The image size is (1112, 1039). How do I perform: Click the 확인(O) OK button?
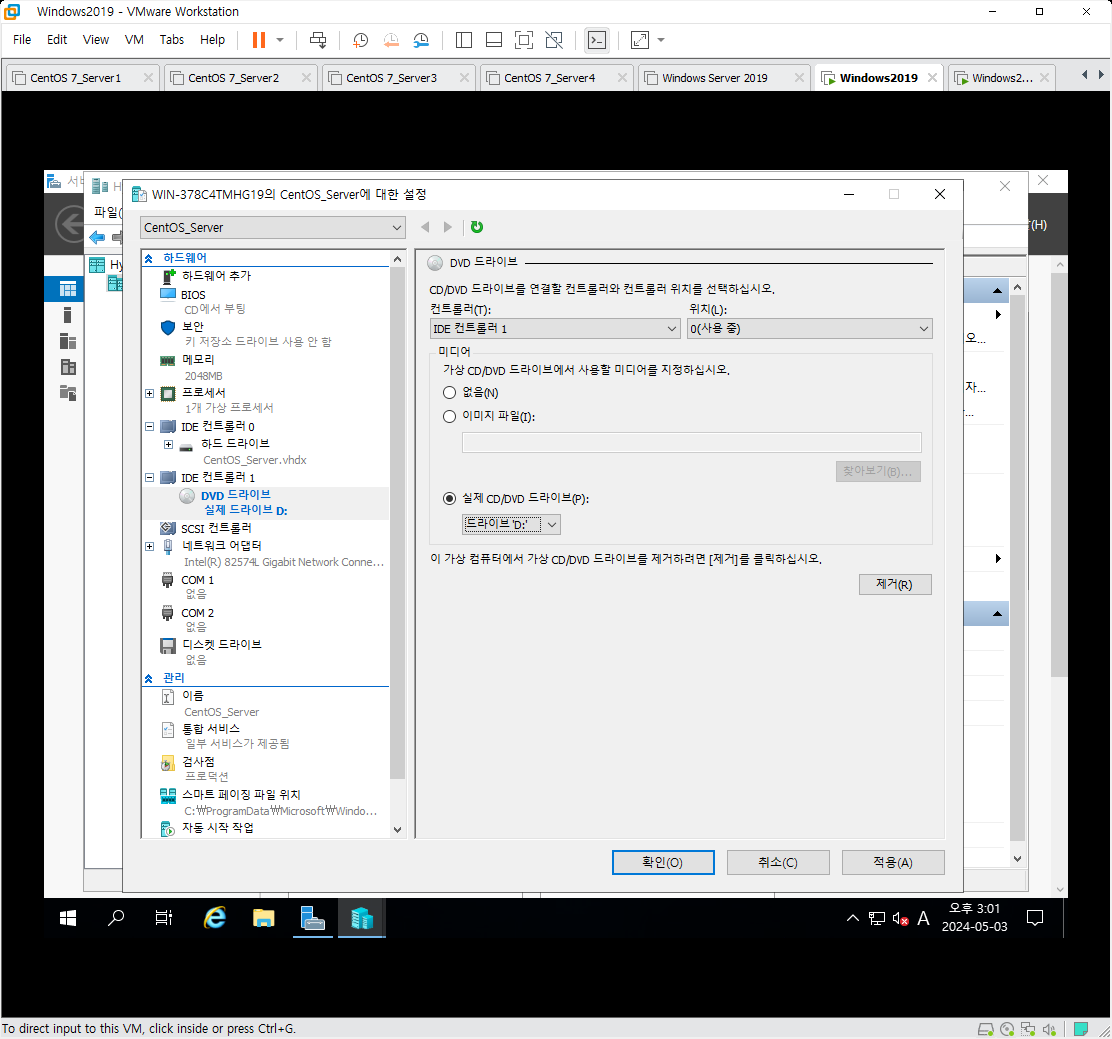tap(663, 862)
